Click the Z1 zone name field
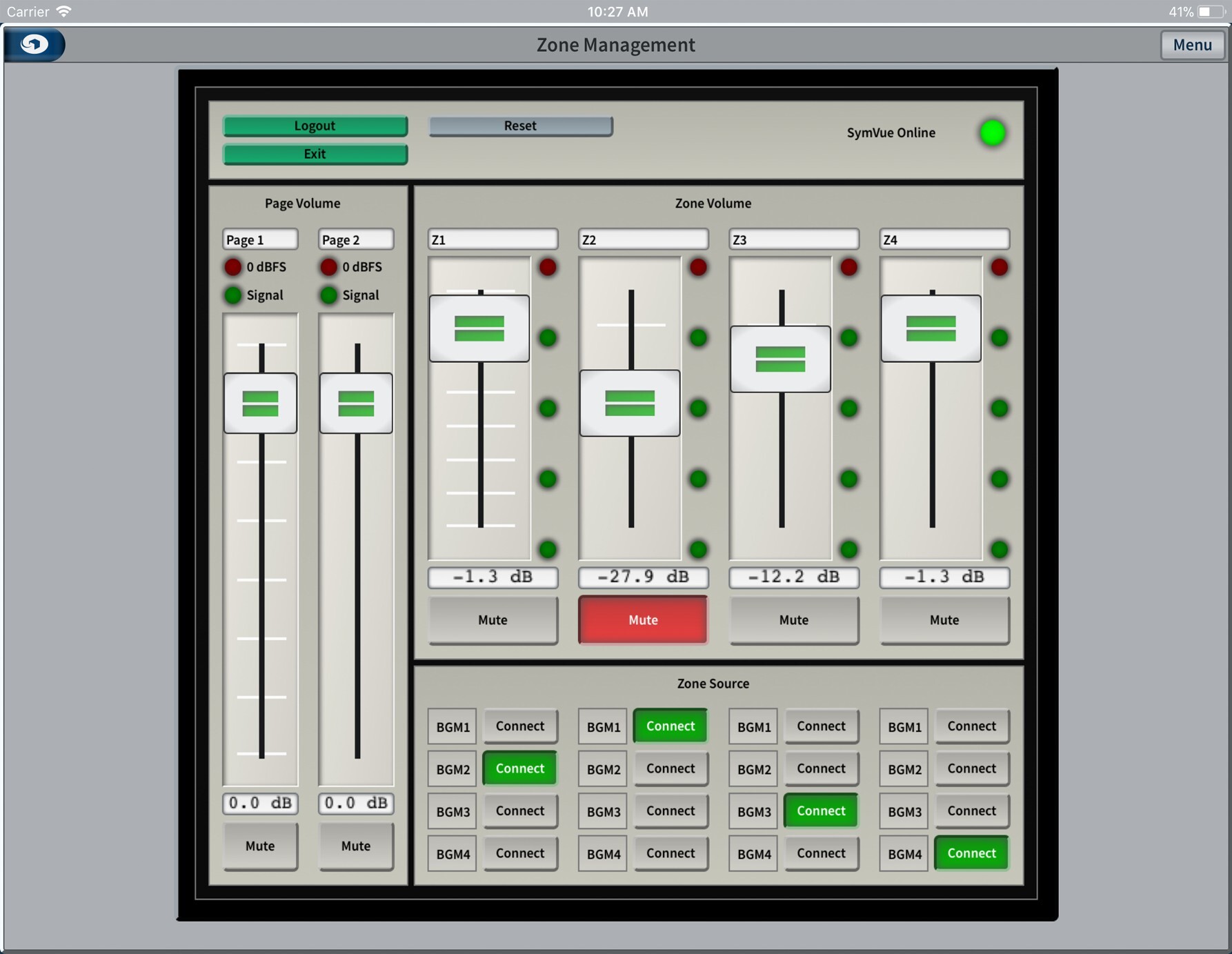This screenshot has width=1232, height=954. click(x=493, y=239)
